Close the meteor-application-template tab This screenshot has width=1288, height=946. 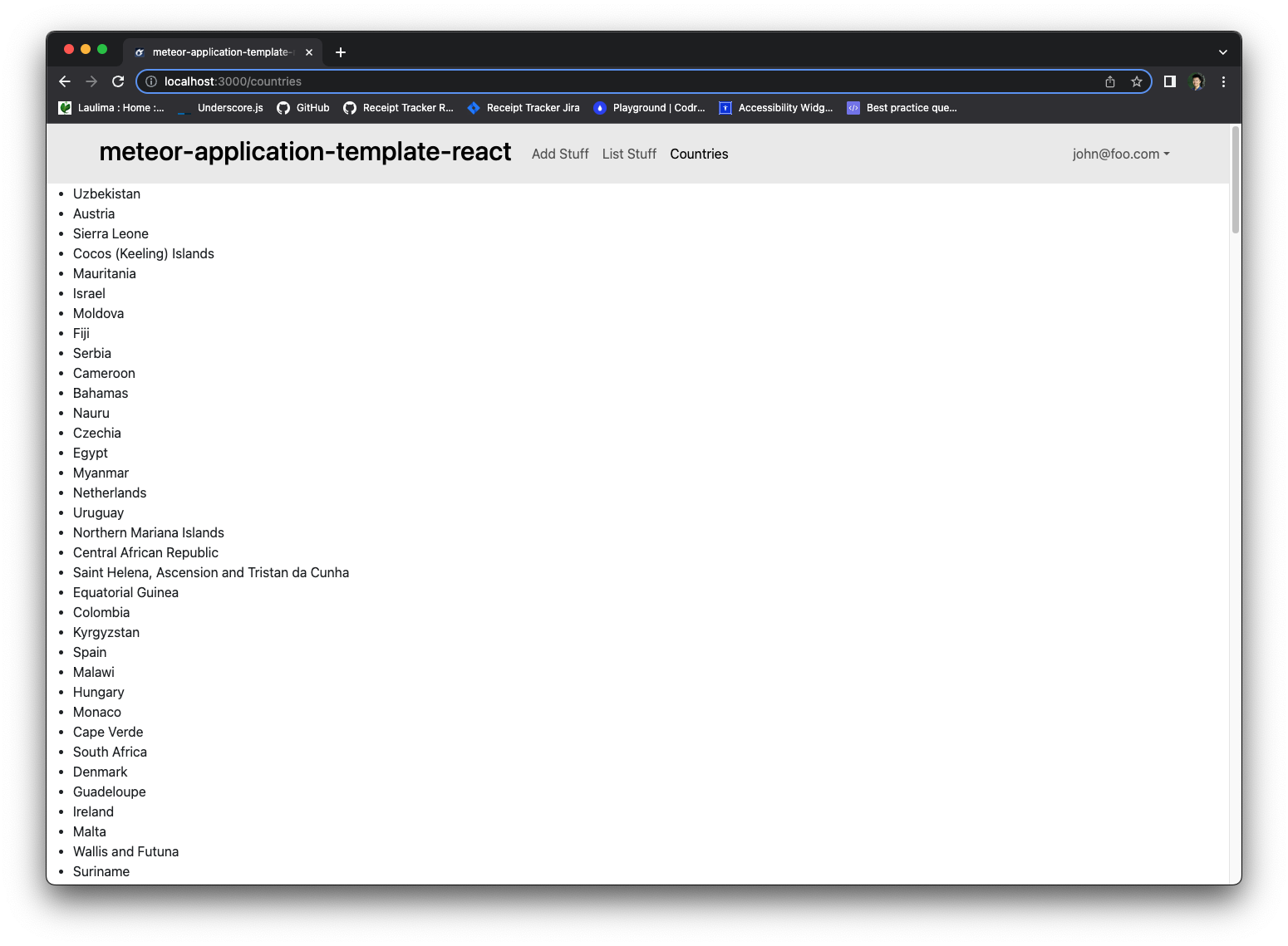[x=309, y=52]
